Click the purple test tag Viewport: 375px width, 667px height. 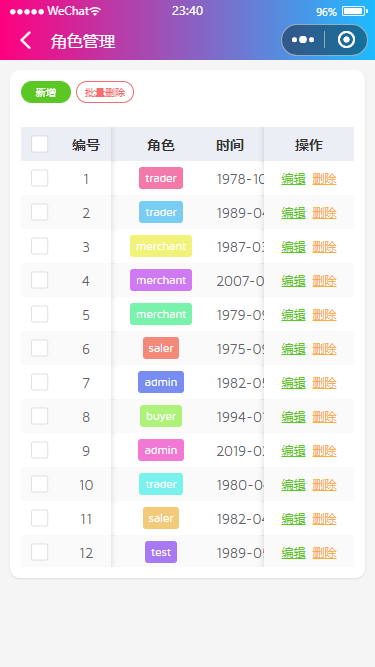click(x=161, y=552)
